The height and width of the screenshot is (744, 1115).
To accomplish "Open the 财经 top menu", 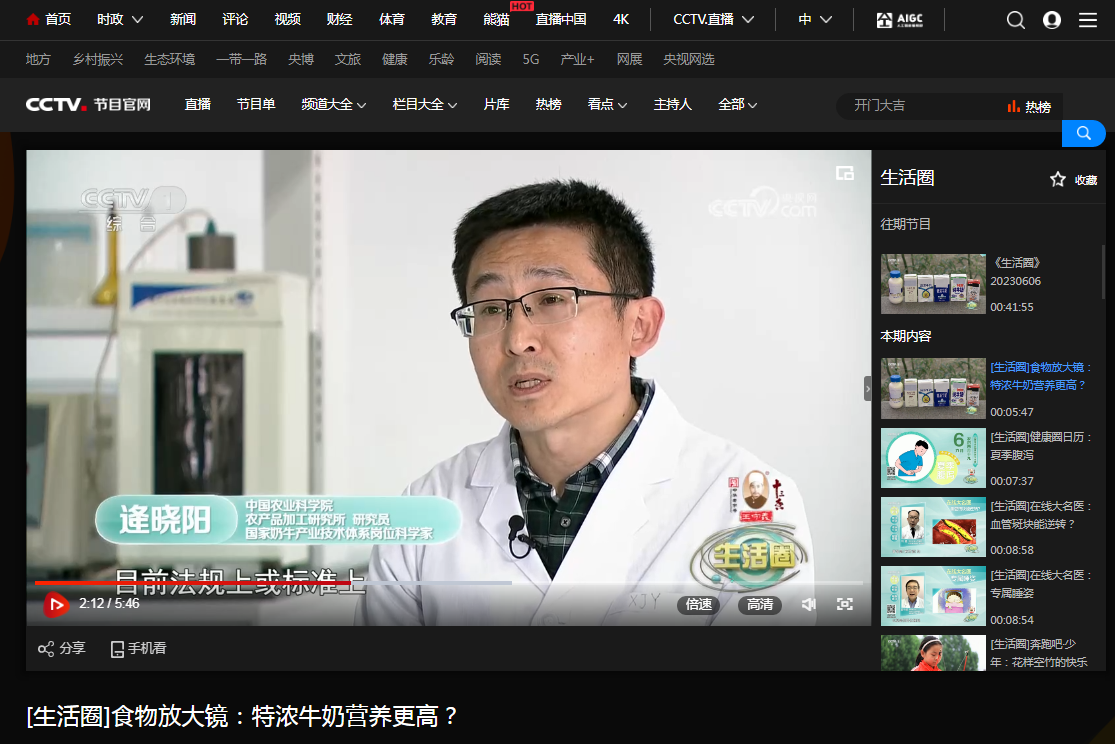I will pos(340,19).
